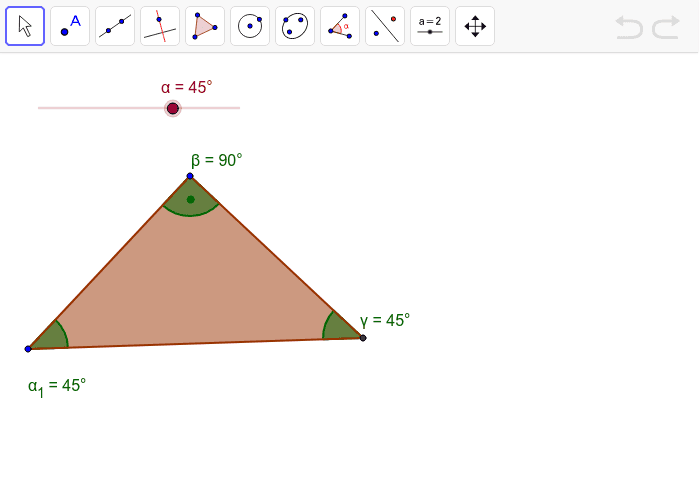Select the Line through two points tool
The height and width of the screenshot is (500, 700).
pyautogui.click(x=115, y=26)
